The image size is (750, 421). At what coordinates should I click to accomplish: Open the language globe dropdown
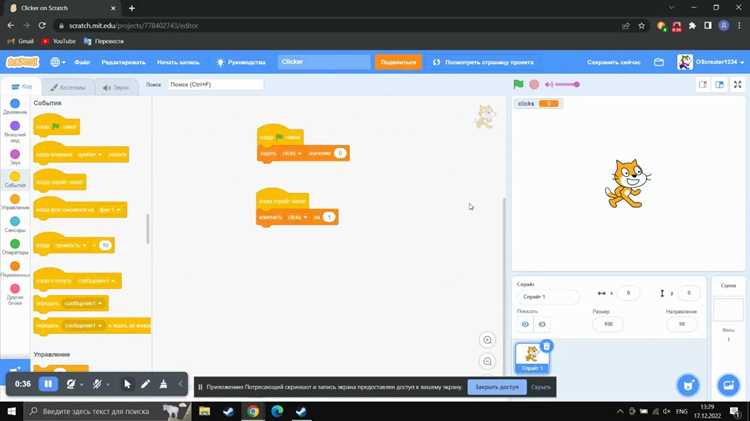[58, 62]
